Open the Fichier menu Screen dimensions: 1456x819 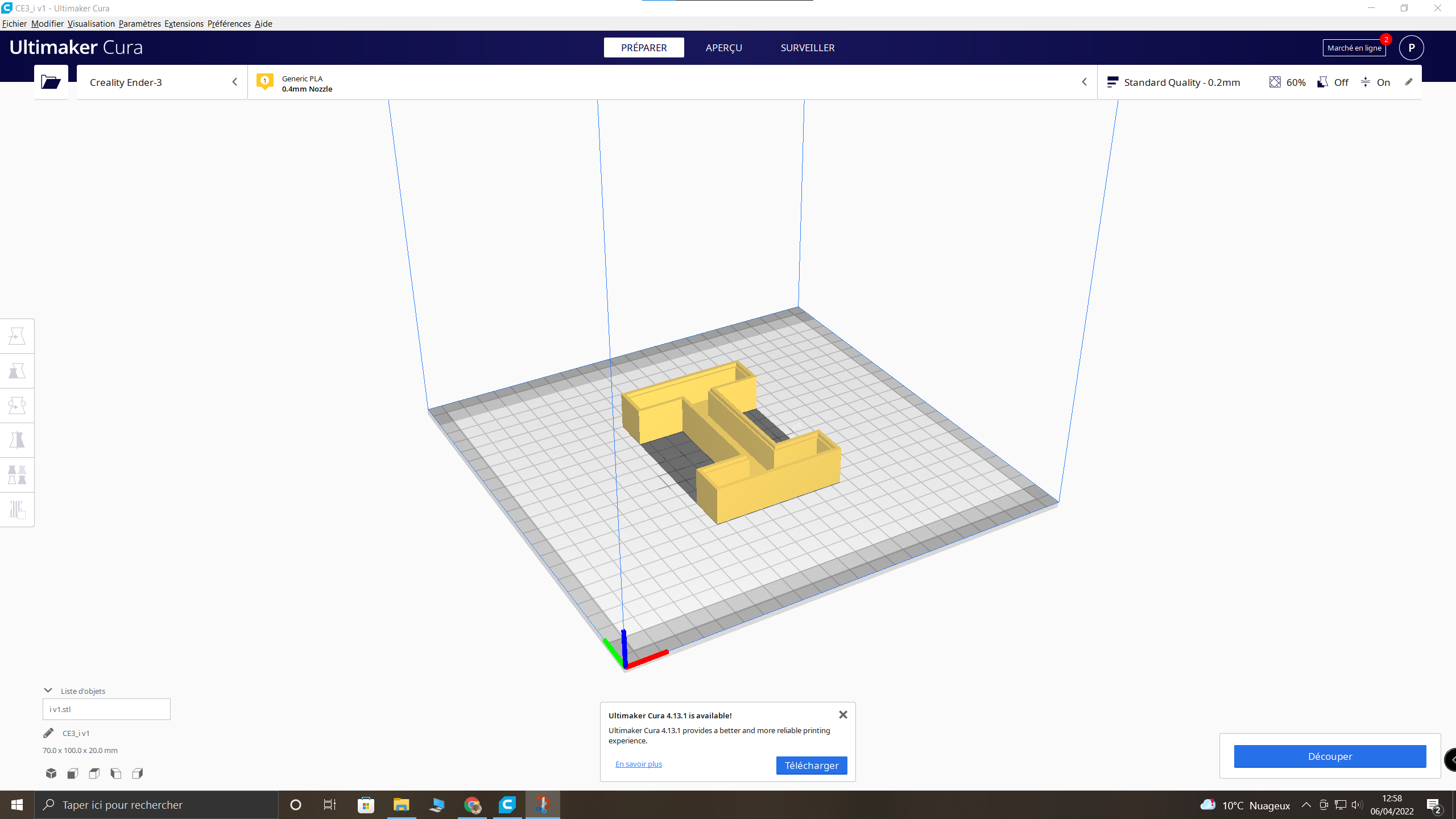click(14, 23)
